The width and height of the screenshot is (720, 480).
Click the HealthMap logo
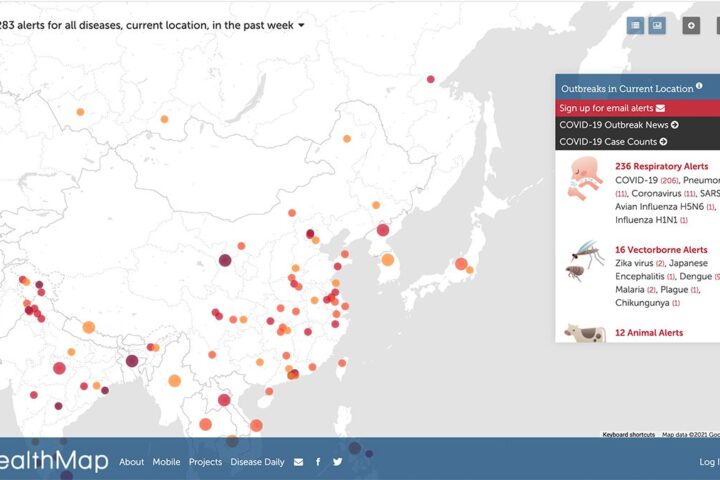[54, 461]
